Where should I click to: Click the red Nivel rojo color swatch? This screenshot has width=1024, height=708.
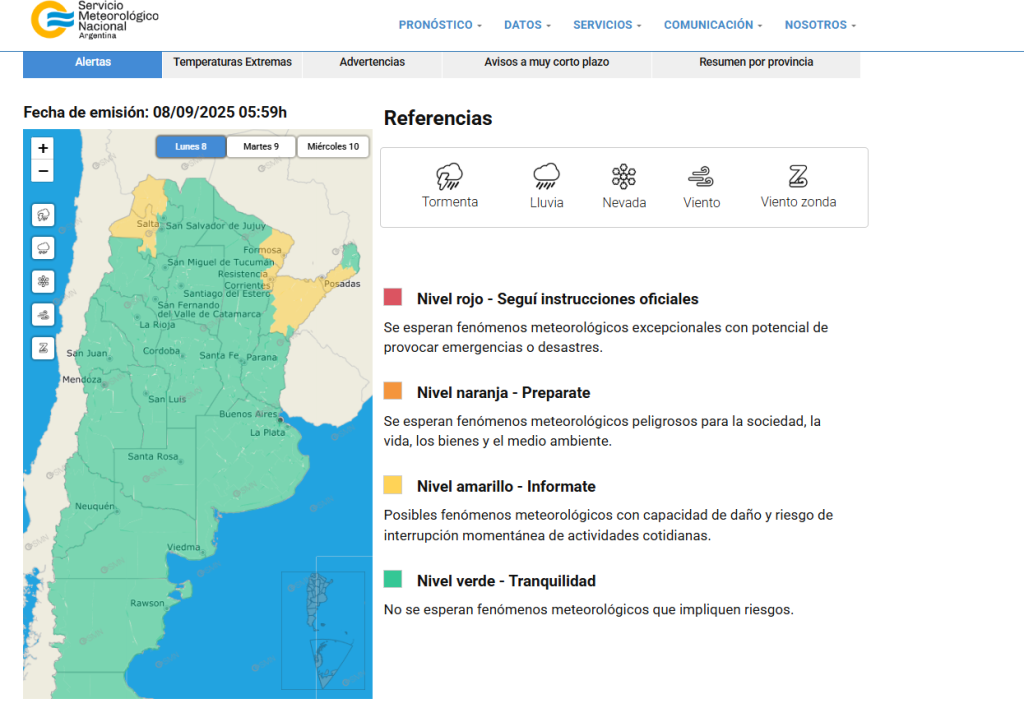[393, 298]
